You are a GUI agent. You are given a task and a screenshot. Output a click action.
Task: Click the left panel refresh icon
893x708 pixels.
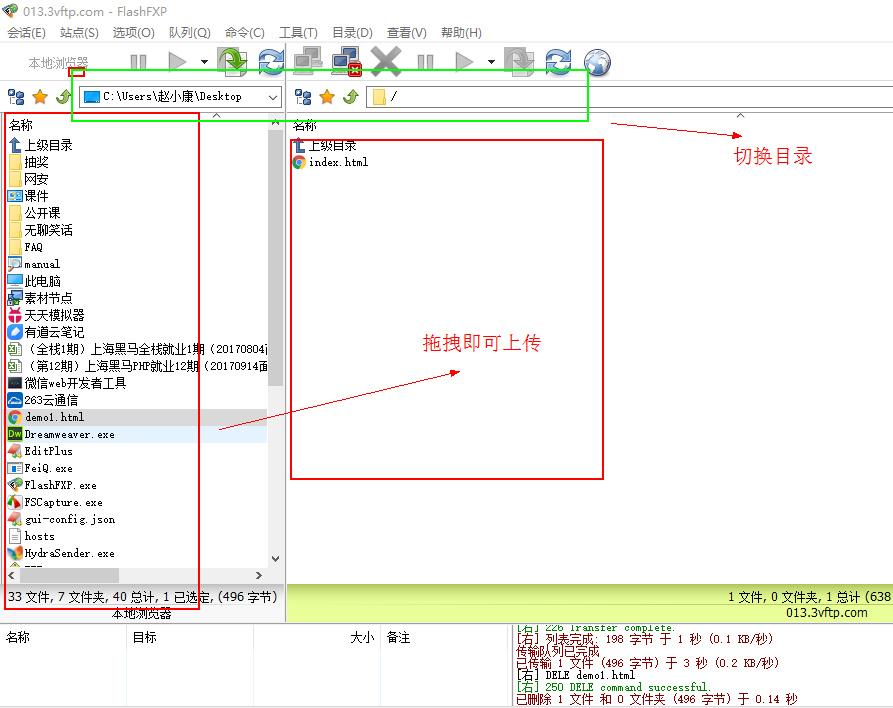pyautogui.click(x=270, y=62)
